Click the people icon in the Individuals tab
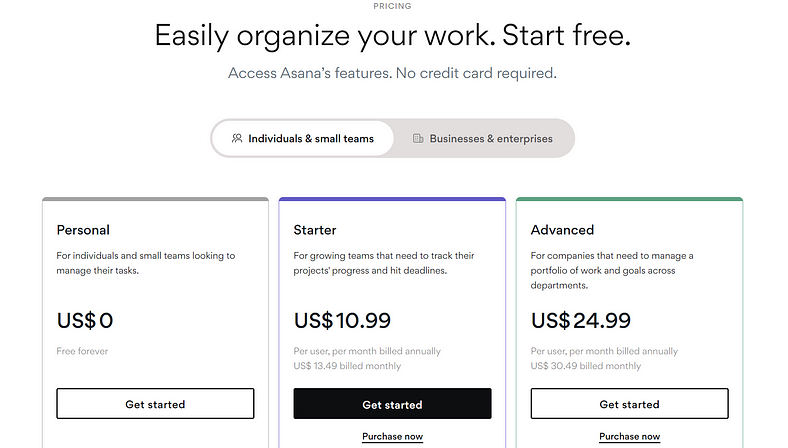The width and height of the screenshot is (788, 448). [x=237, y=139]
